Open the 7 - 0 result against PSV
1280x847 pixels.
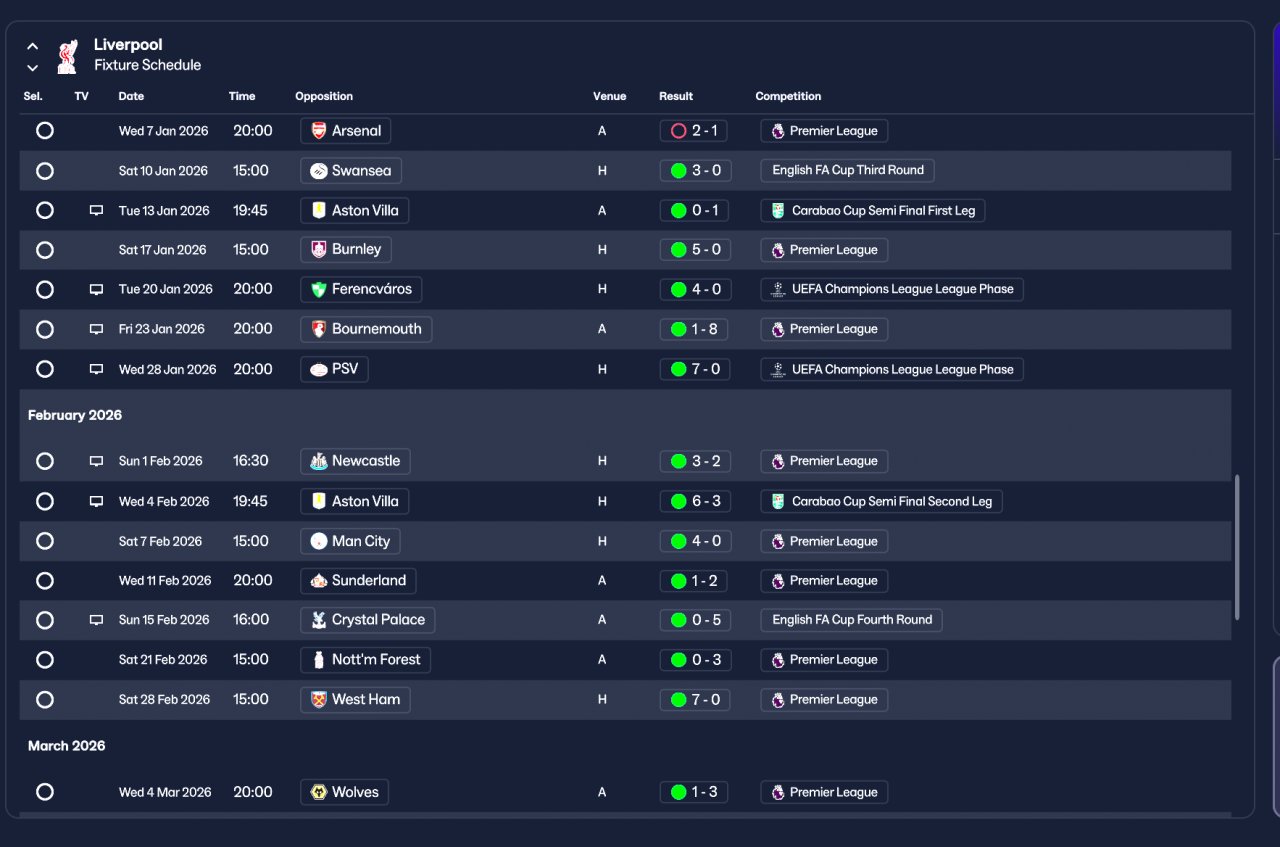tap(695, 369)
